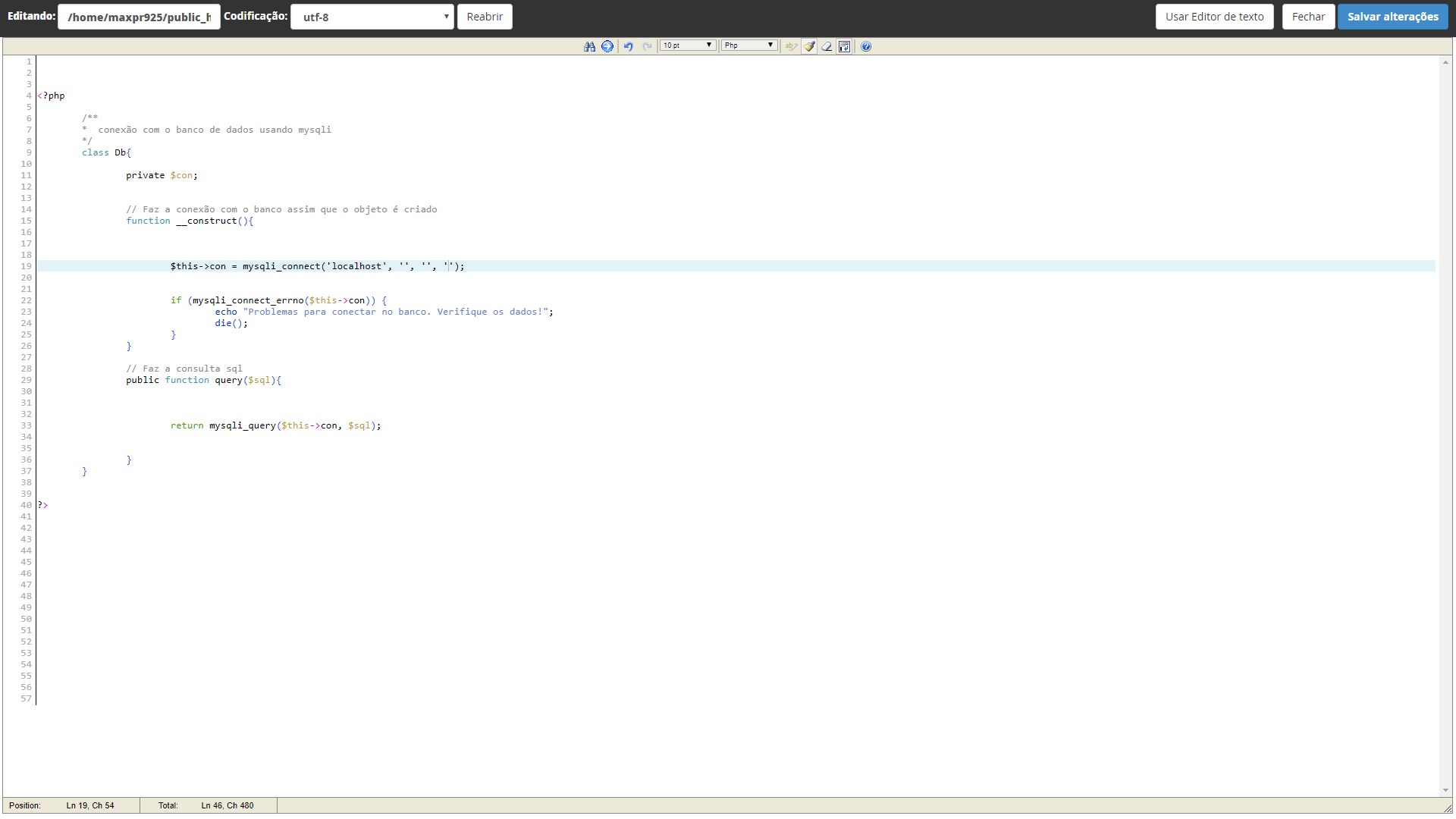Viewport: 1456px width, 819px height.
Task: Open the 10 pt font size dropdown
Action: pos(687,45)
